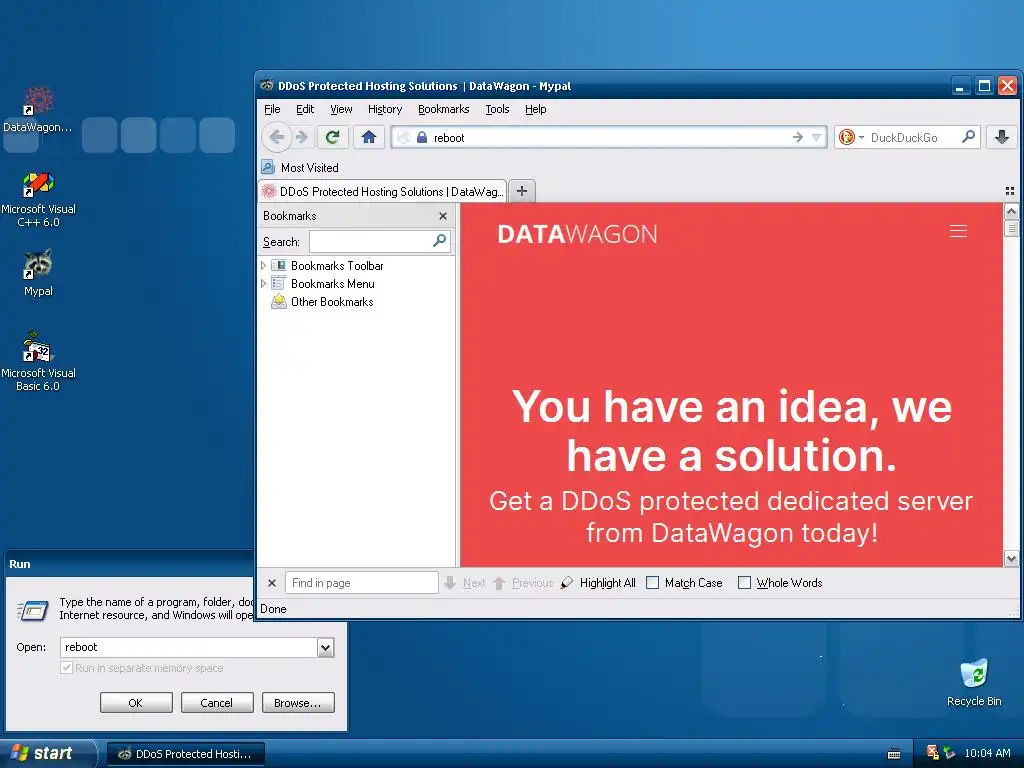The width and height of the screenshot is (1024, 768).
Task: Select the DDoS Protected Hosting Solutions tab
Action: coord(383,191)
